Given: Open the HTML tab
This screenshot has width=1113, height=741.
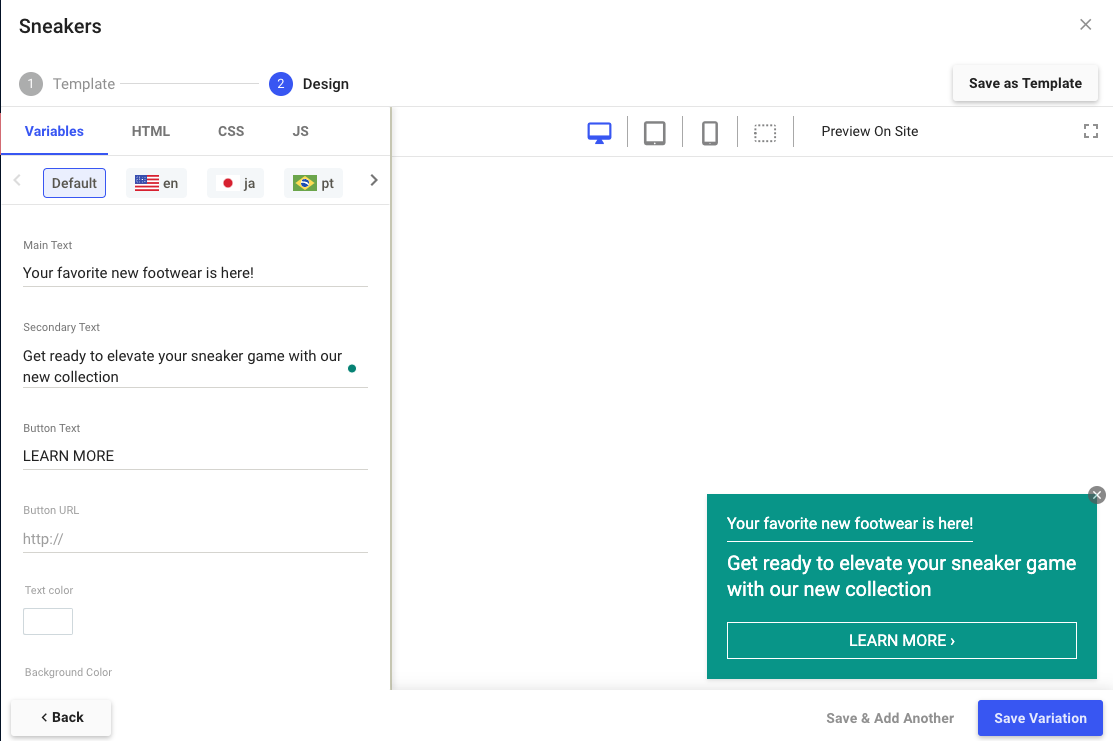Looking at the screenshot, I should (x=150, y=131).
